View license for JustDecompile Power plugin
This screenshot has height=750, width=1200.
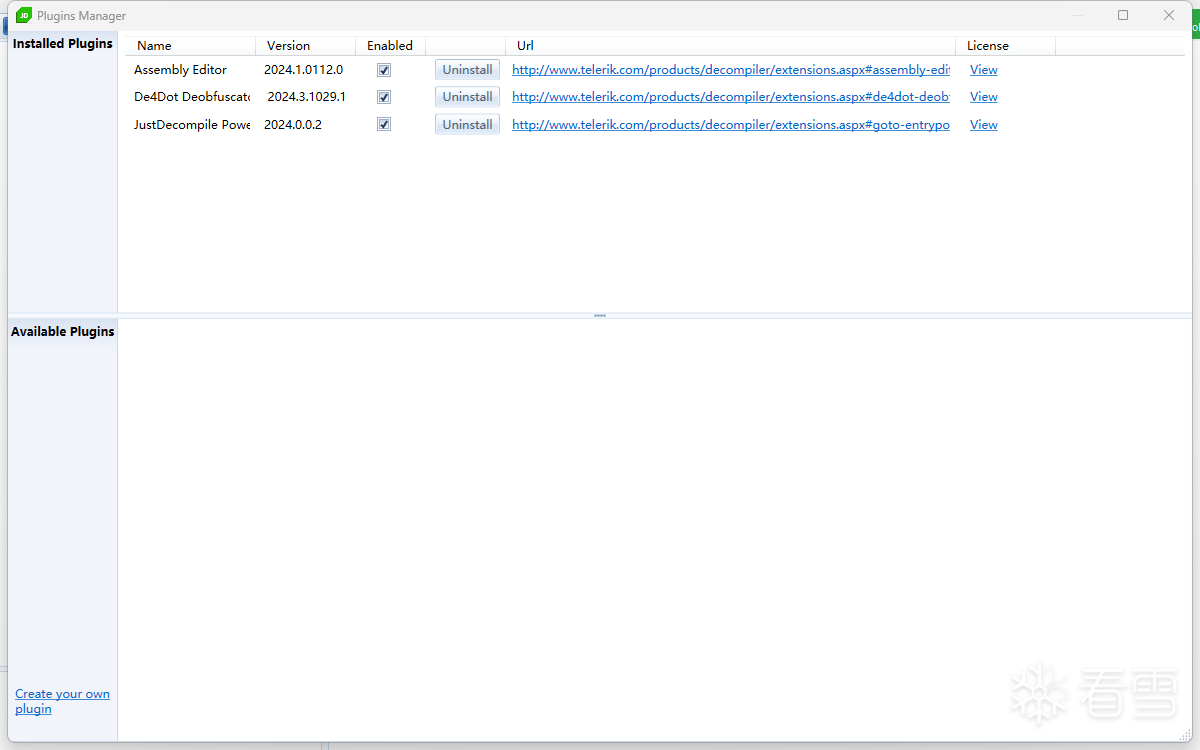point(984,125)
